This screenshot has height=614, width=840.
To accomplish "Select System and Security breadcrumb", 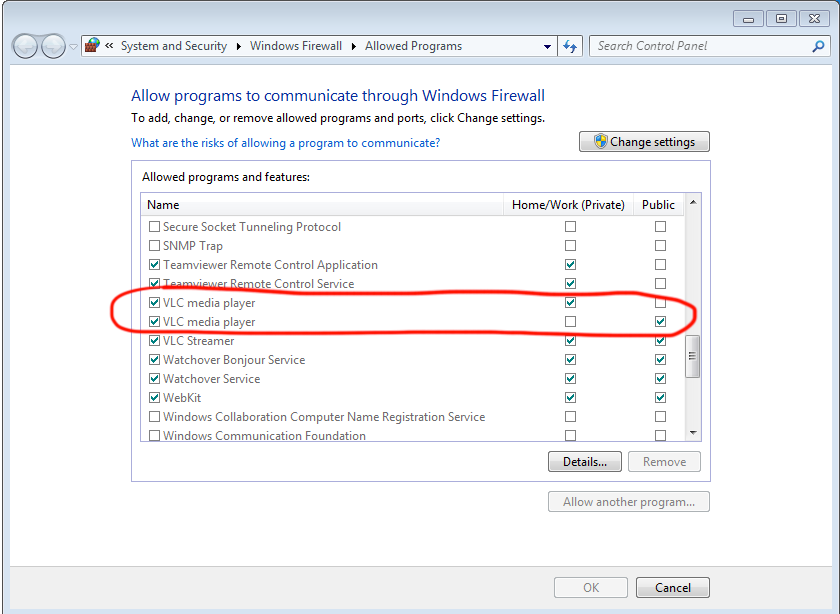I will [174, 46].
